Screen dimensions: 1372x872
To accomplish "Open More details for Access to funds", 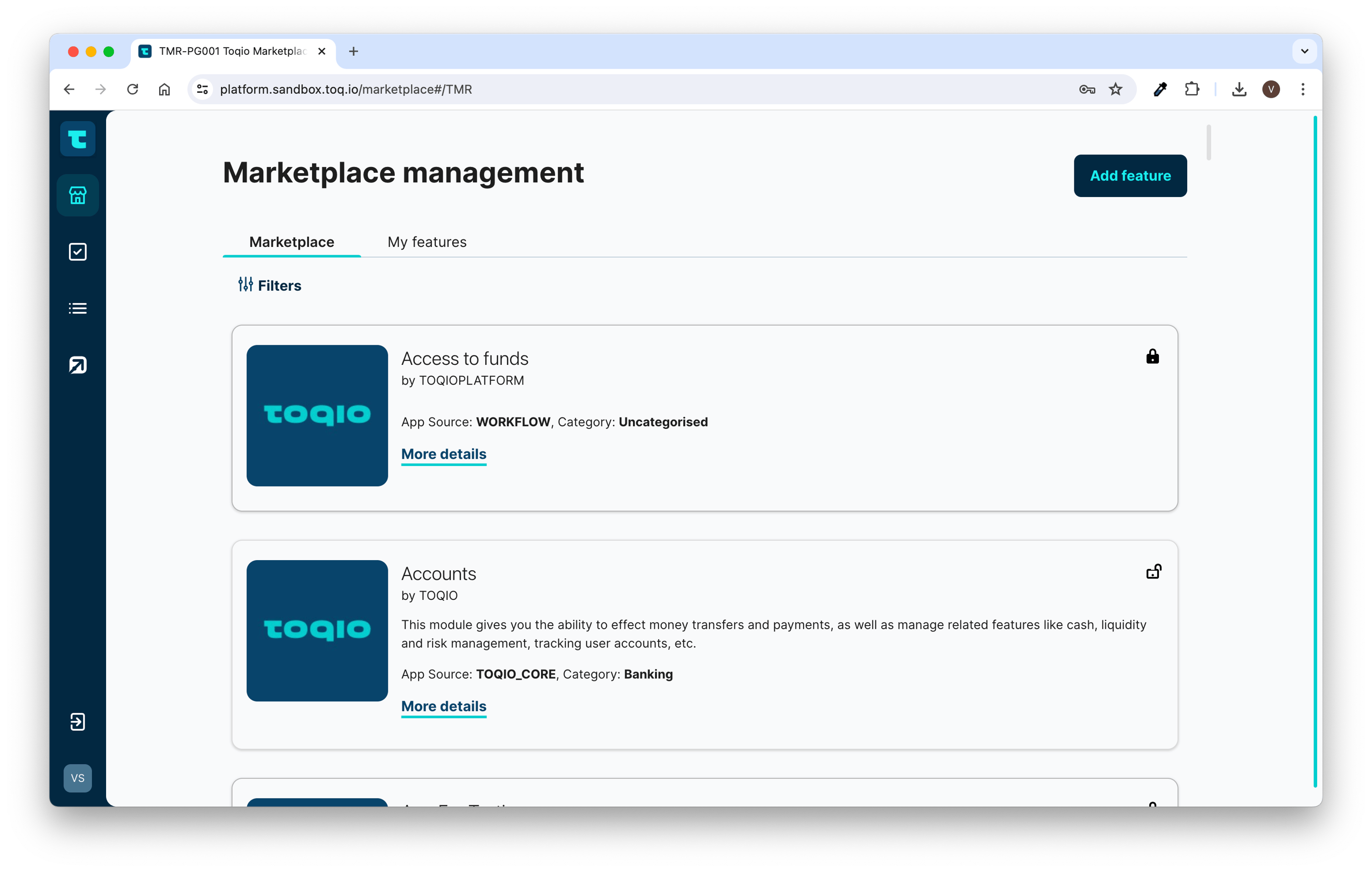I will [444, 454].
